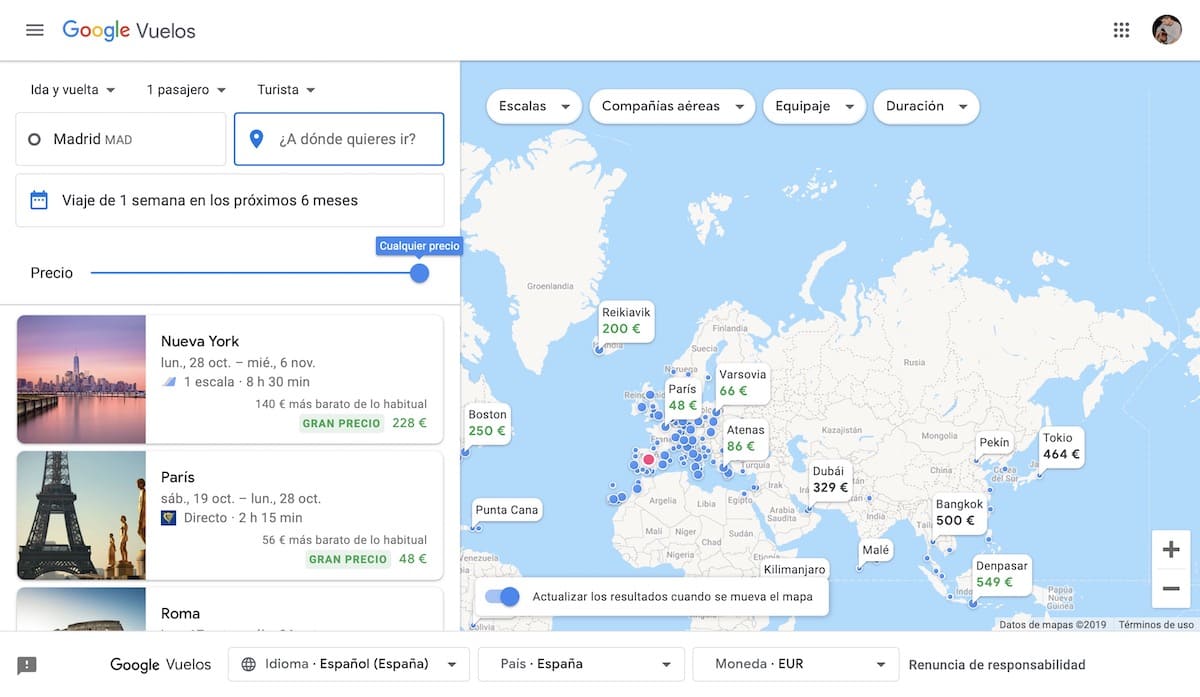
Task: Zoom in on the map
Action: coord(1171,549)
